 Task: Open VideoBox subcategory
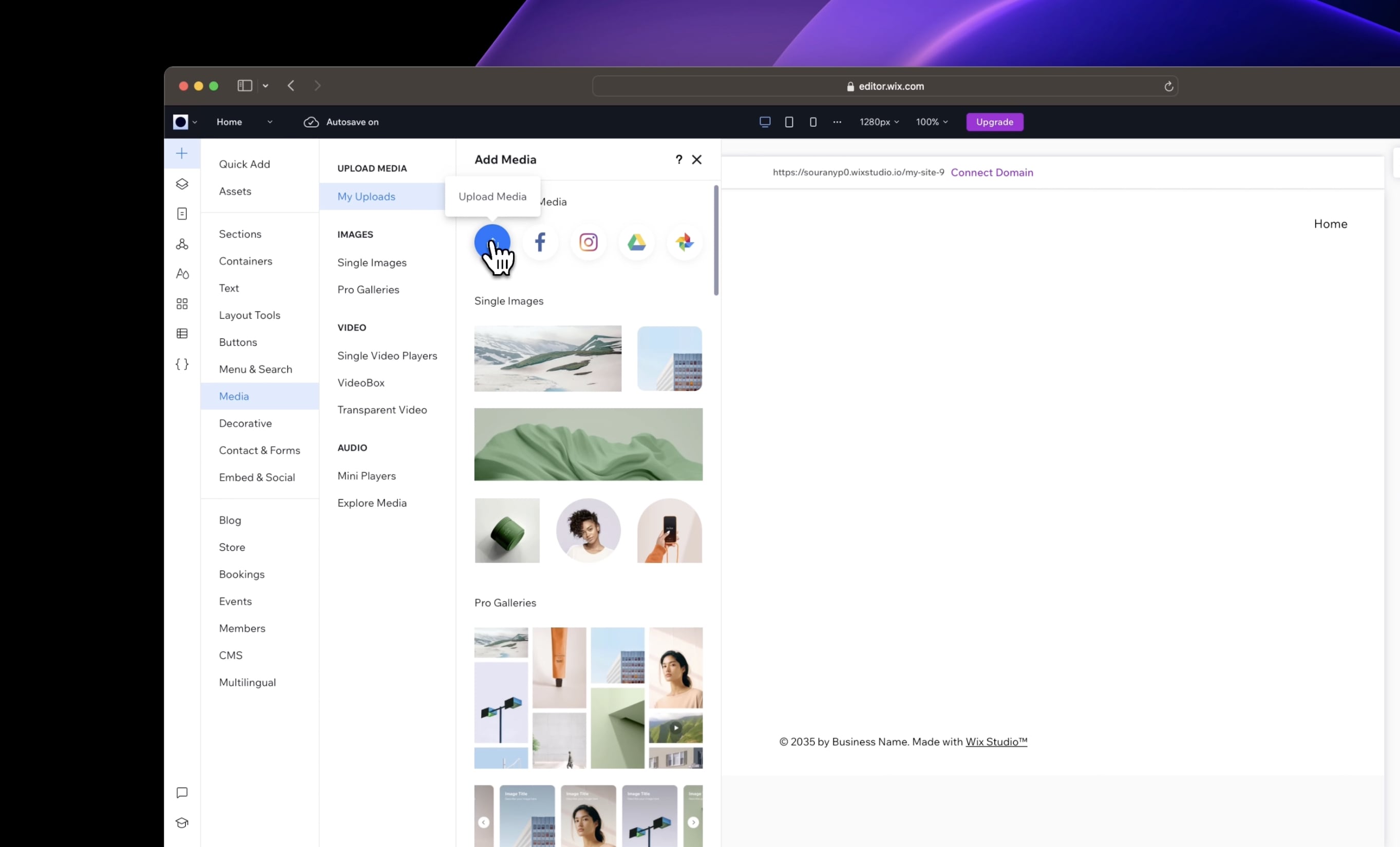(361, 383)
